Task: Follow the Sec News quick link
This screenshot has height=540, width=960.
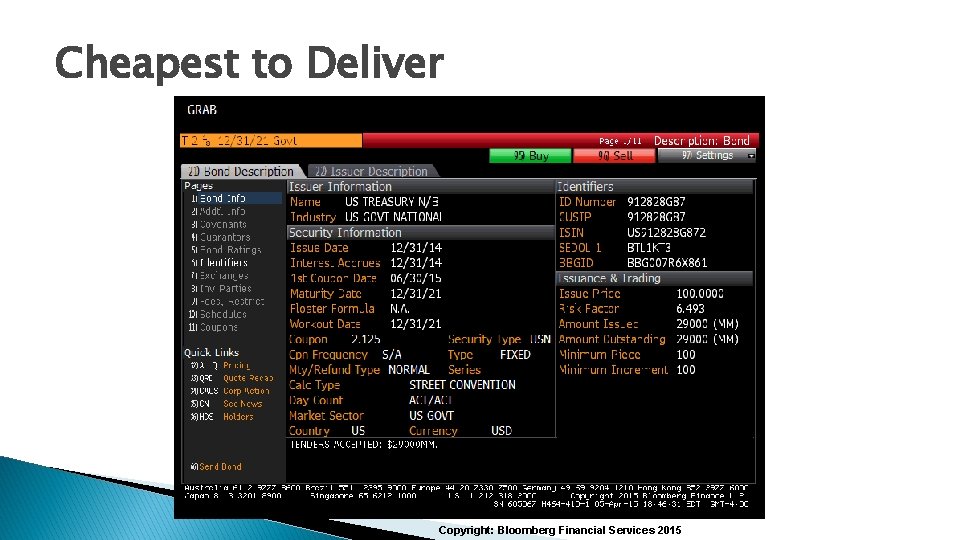Action: 242,404
